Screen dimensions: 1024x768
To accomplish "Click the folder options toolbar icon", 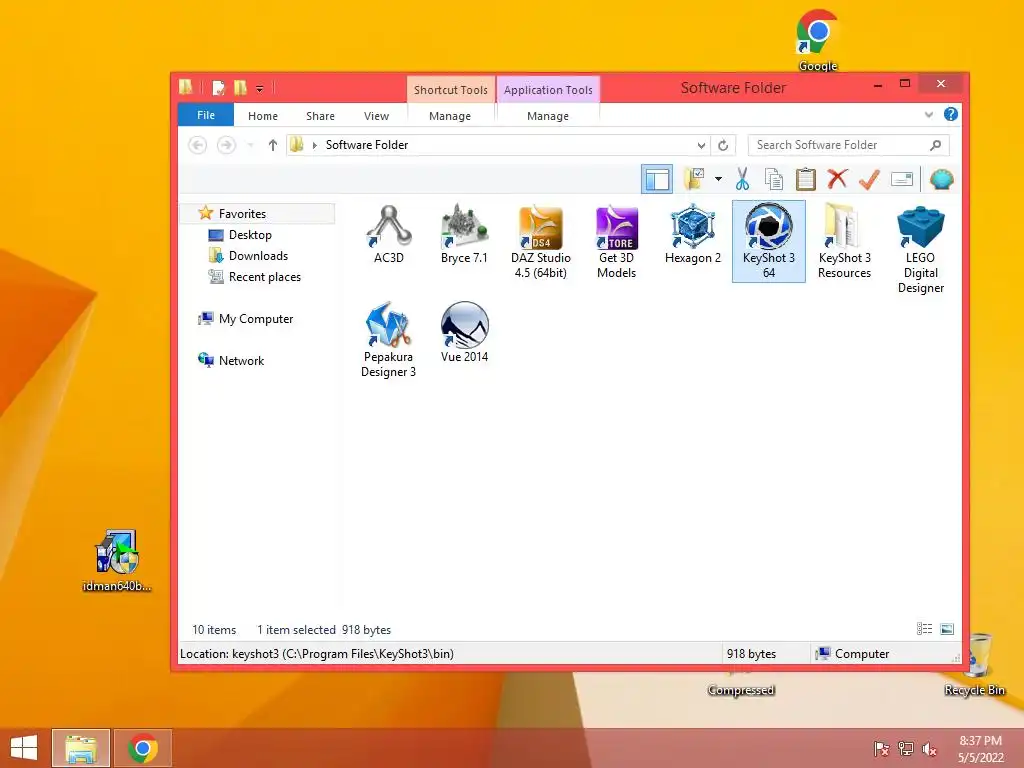I will [694, 179].
